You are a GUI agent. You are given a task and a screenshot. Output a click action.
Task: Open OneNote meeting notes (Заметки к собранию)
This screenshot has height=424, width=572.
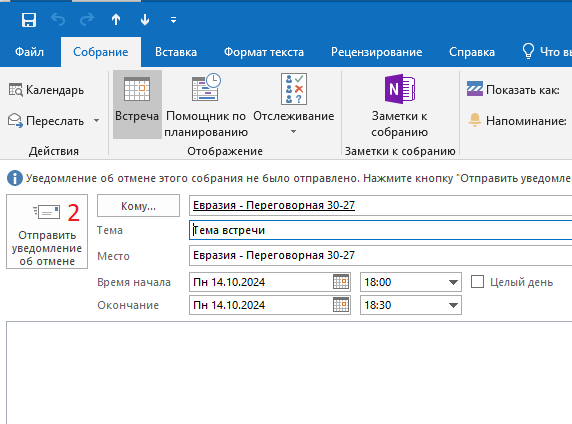tap(399, 105)
